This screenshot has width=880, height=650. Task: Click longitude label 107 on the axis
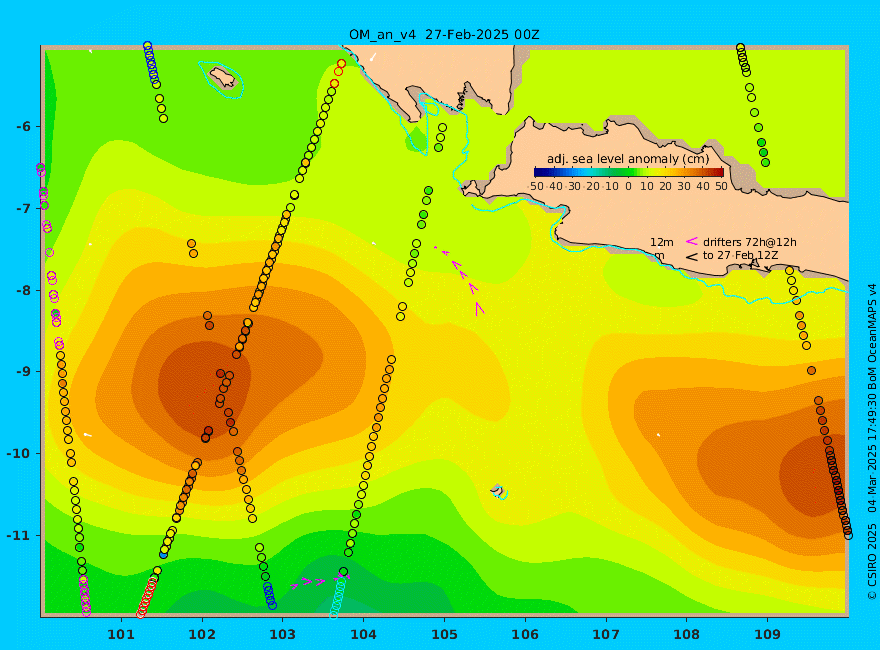(606, 635)
